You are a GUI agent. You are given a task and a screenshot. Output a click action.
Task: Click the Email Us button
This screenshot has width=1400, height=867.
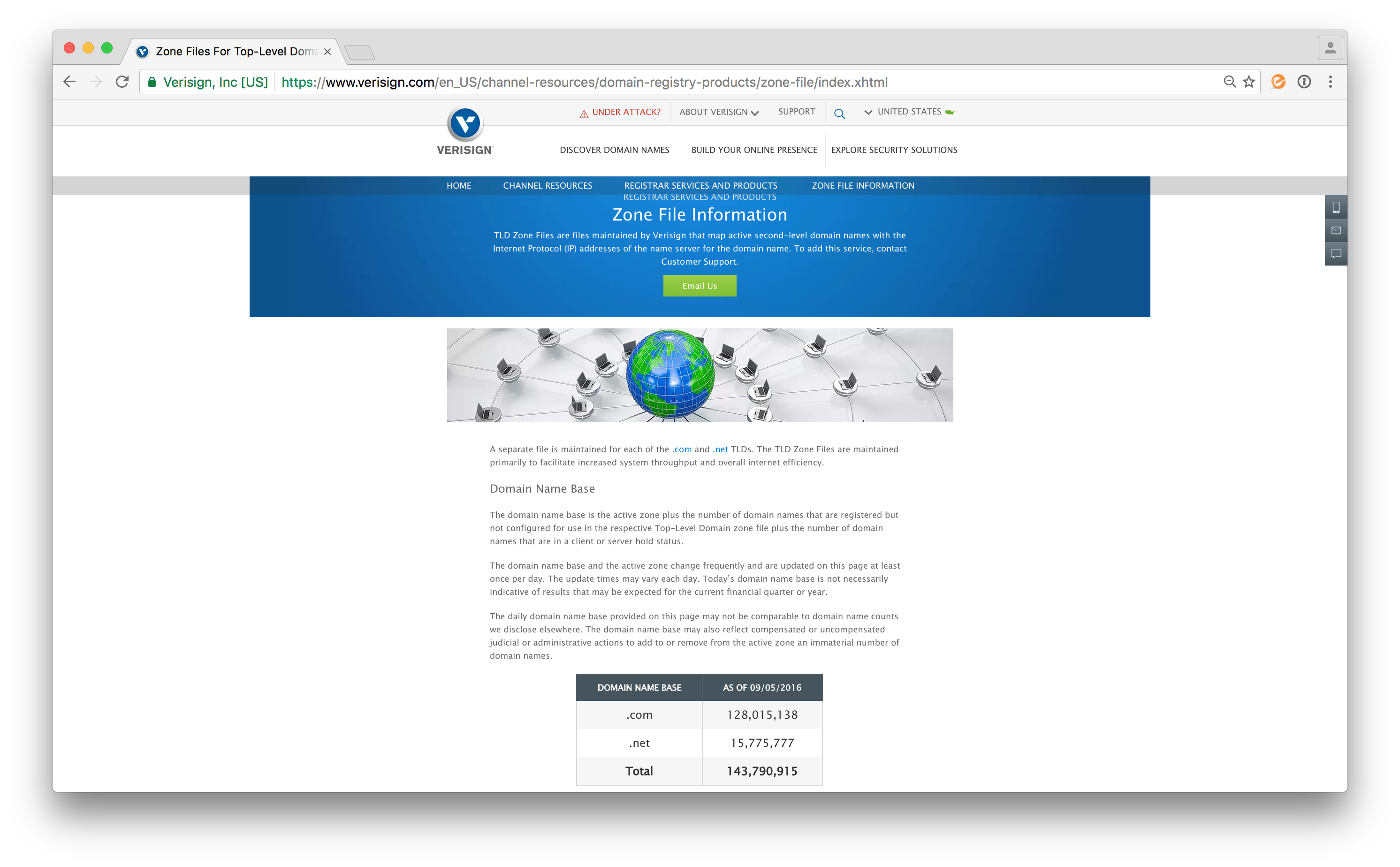click(699, 286)
